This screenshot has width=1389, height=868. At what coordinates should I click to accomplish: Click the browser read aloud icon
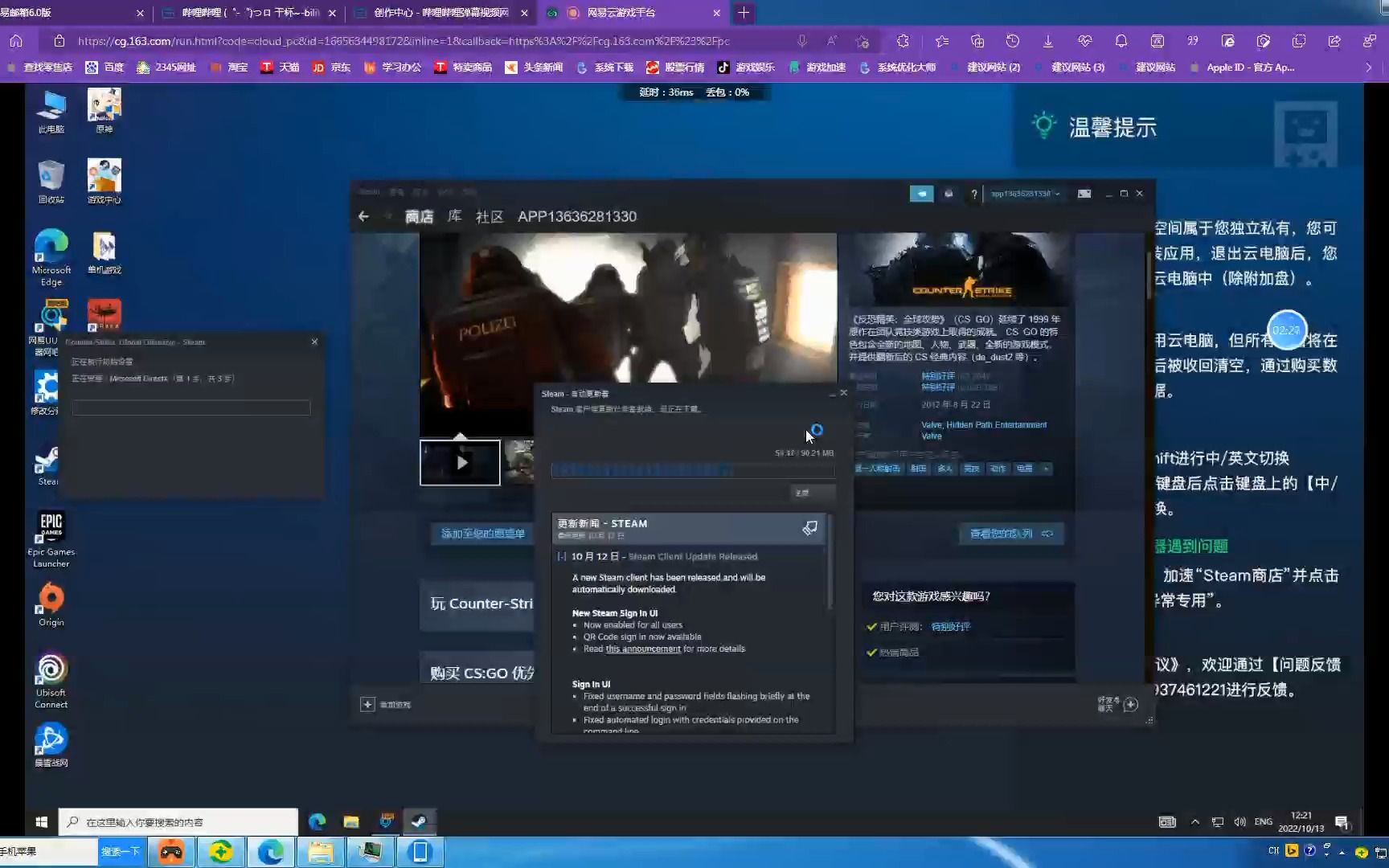[x=831, y=40]
